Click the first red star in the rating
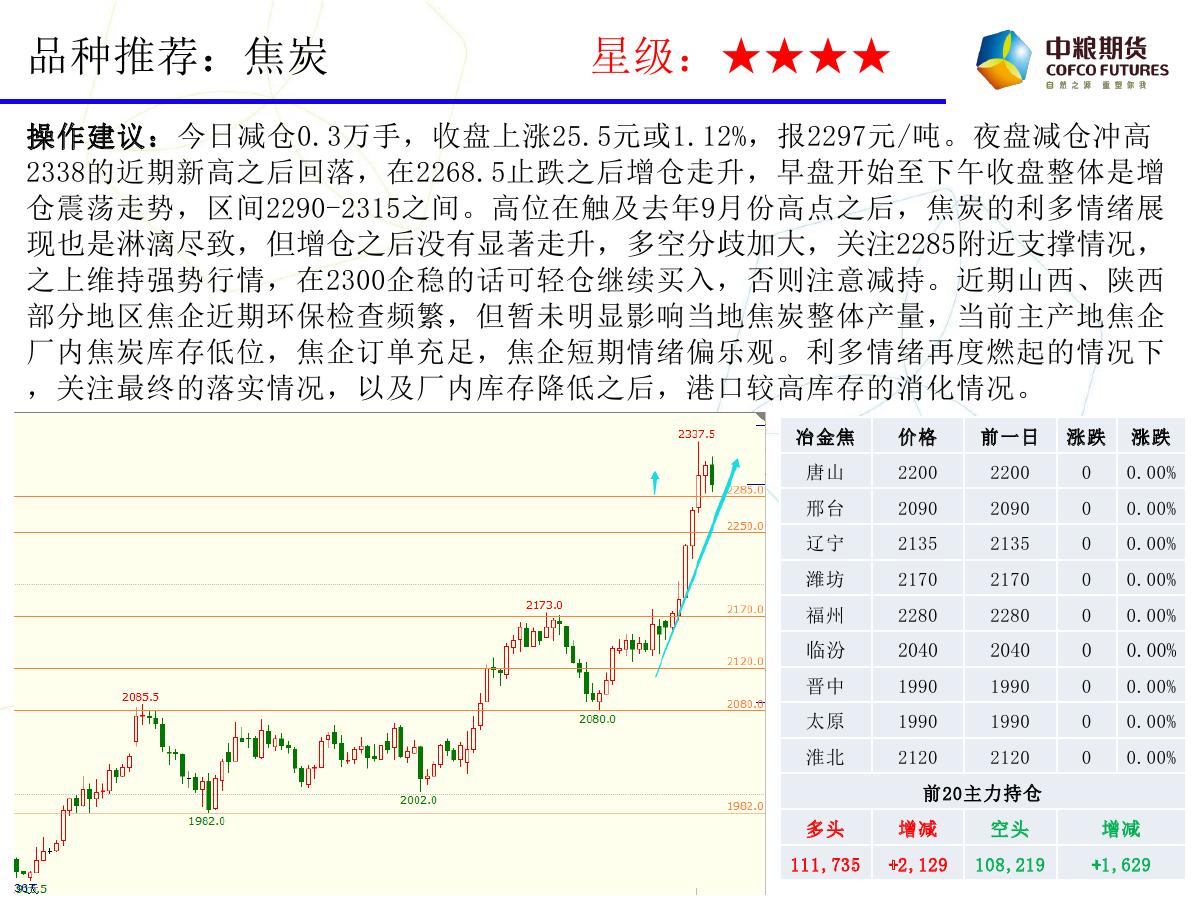Viewport: 1200px width, 900px height. [741, 58]
